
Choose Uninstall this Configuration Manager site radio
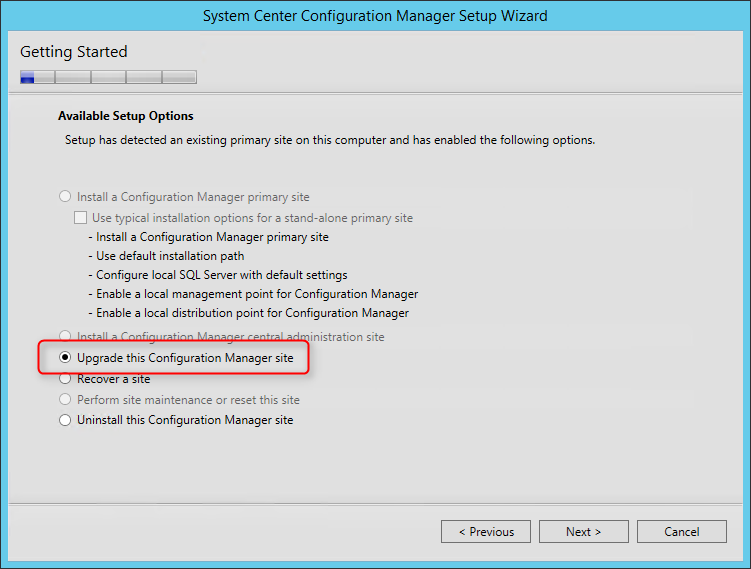[x=65, y=420]
